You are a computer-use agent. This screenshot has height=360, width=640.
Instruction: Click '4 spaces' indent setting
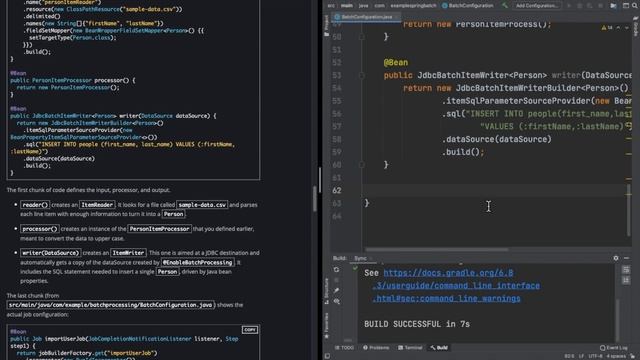(x=616, y=356)
